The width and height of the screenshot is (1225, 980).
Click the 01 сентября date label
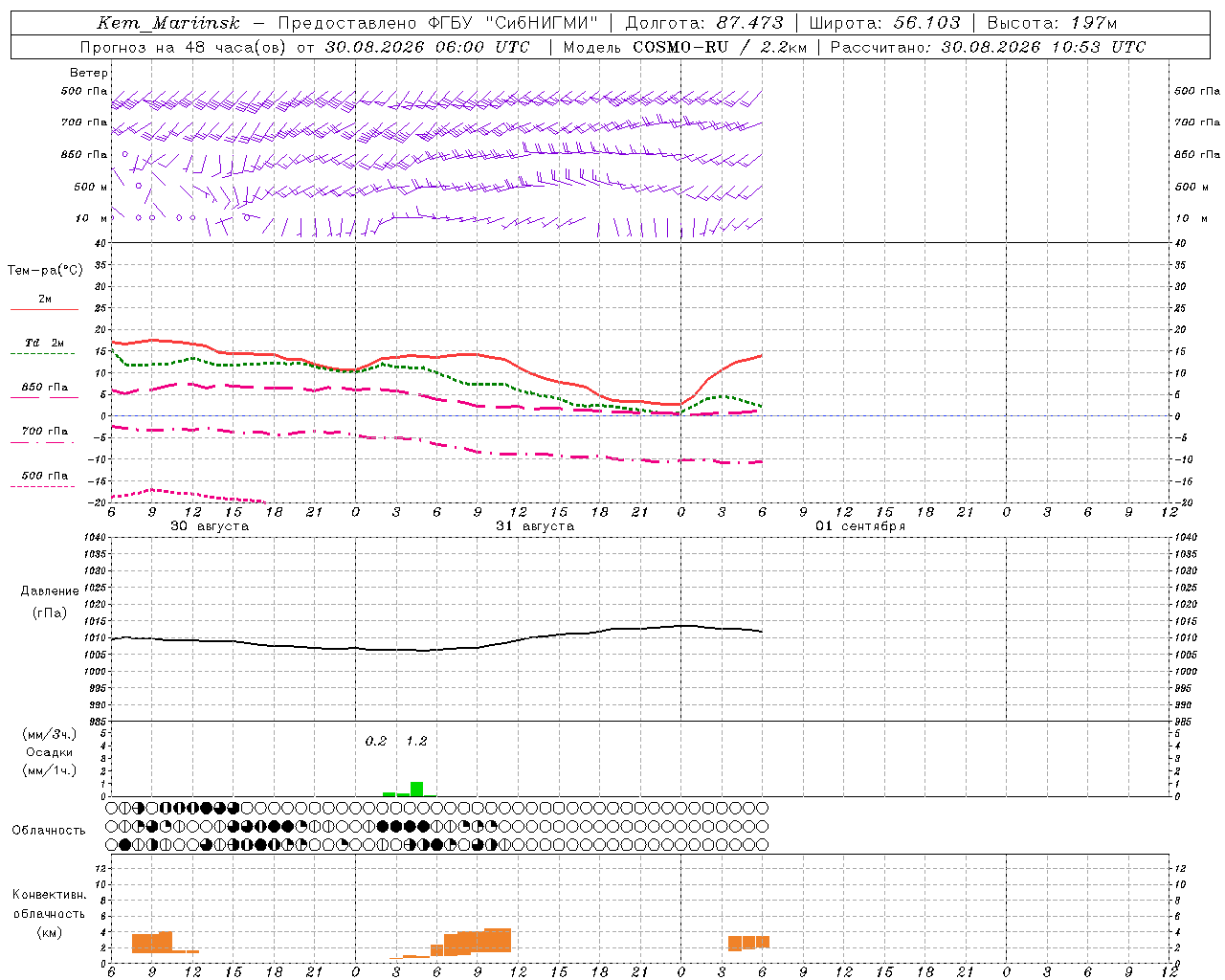(860, 526)
